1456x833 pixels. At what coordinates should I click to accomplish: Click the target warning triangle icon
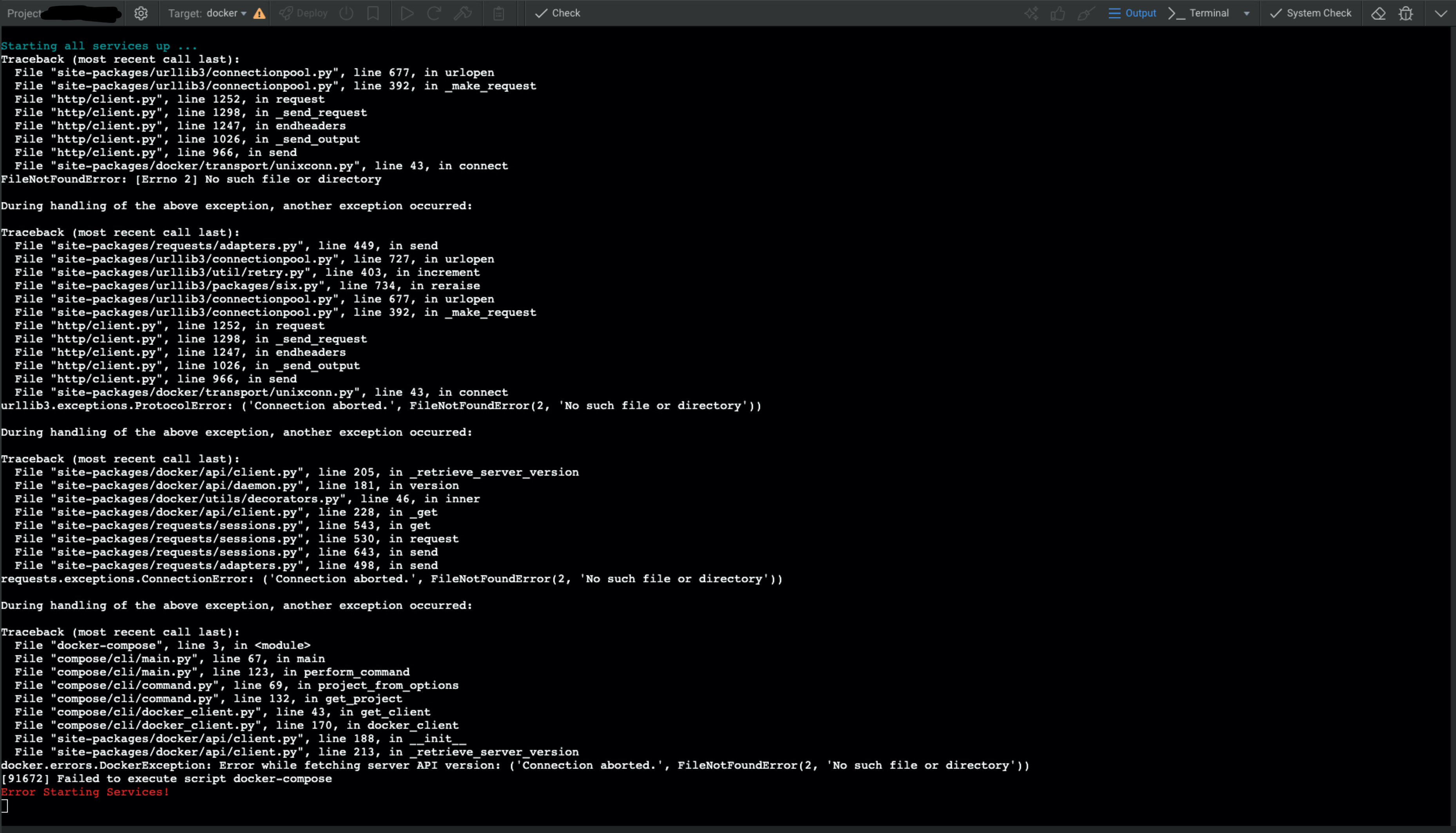pos(259,13)
